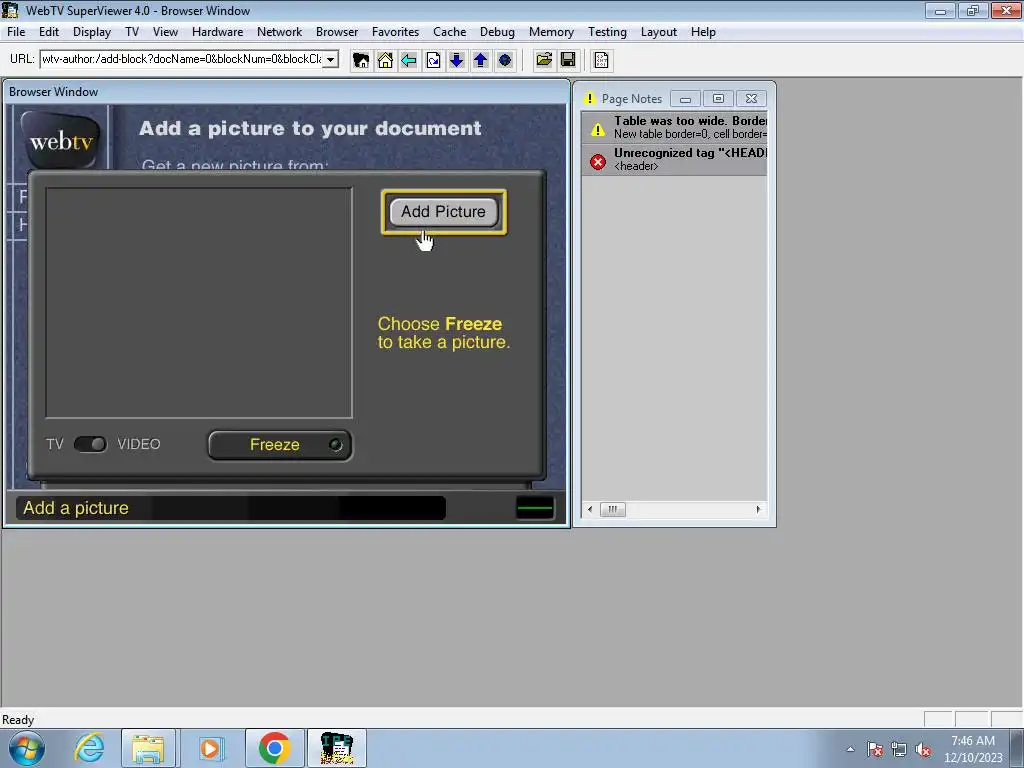
Task: Open the Help menu
Action: (703, 32)
